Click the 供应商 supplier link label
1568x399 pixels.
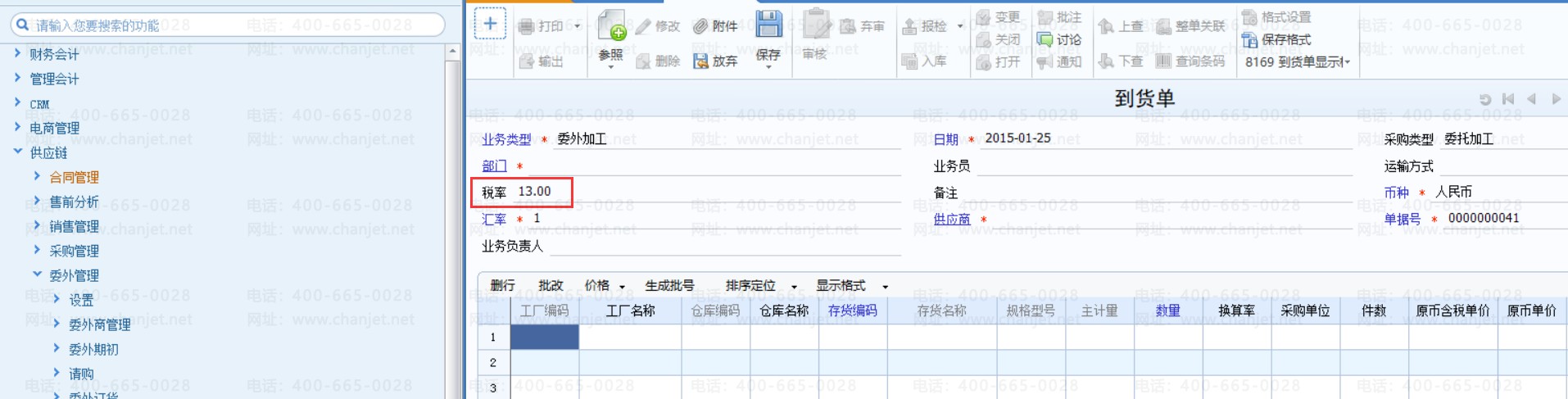(x=951, y=220)
